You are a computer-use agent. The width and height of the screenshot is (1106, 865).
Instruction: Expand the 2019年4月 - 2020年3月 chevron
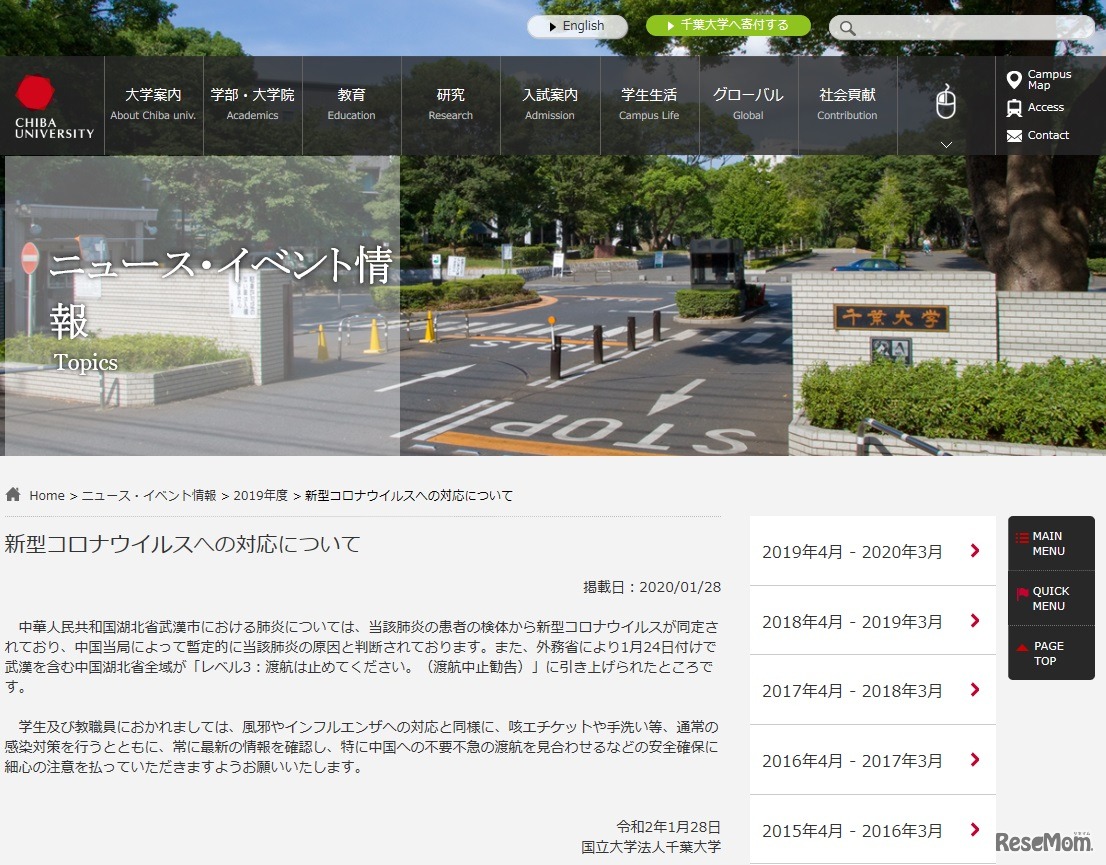tap(973, 551)
